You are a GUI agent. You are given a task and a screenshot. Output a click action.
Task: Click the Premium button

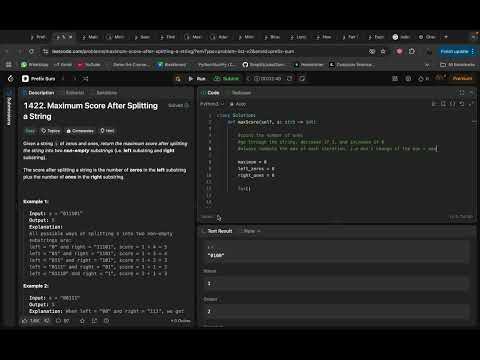462,78
